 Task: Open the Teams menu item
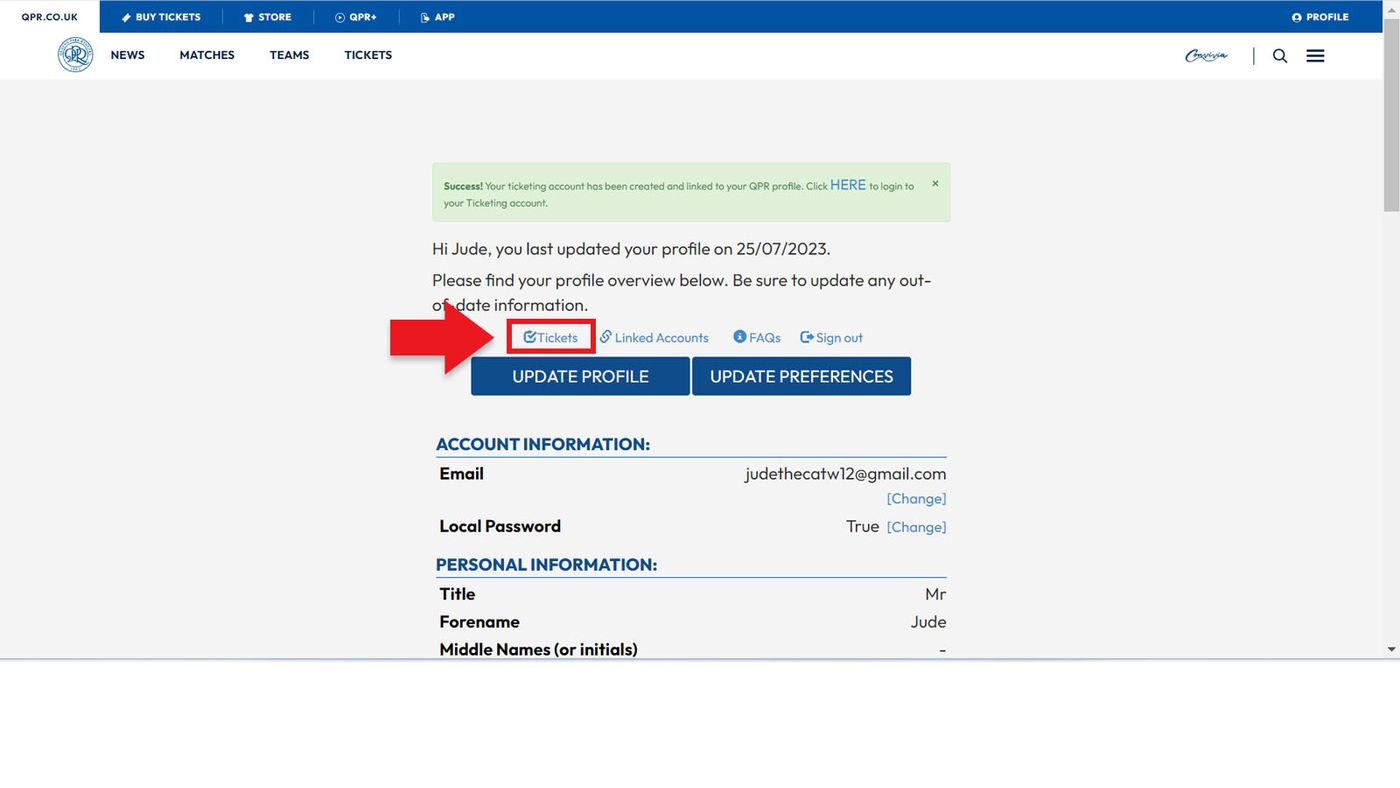click(289, 55)
